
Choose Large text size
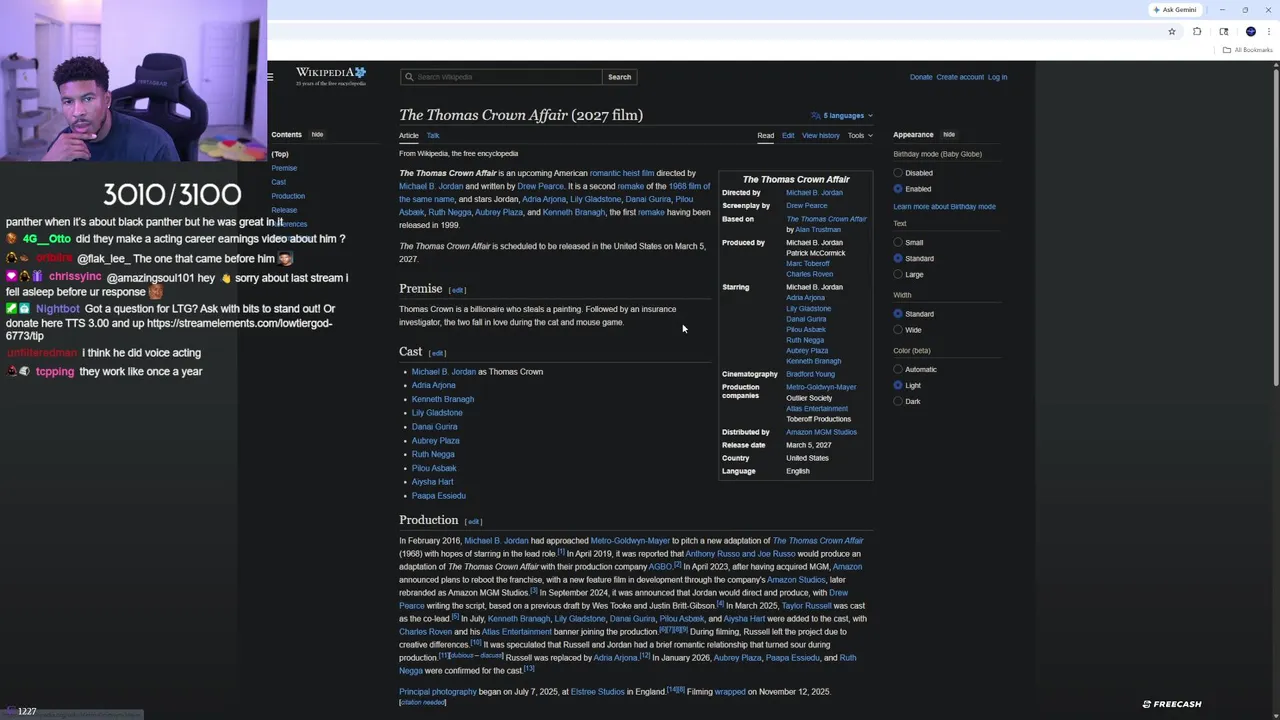[x=898, y=275]
